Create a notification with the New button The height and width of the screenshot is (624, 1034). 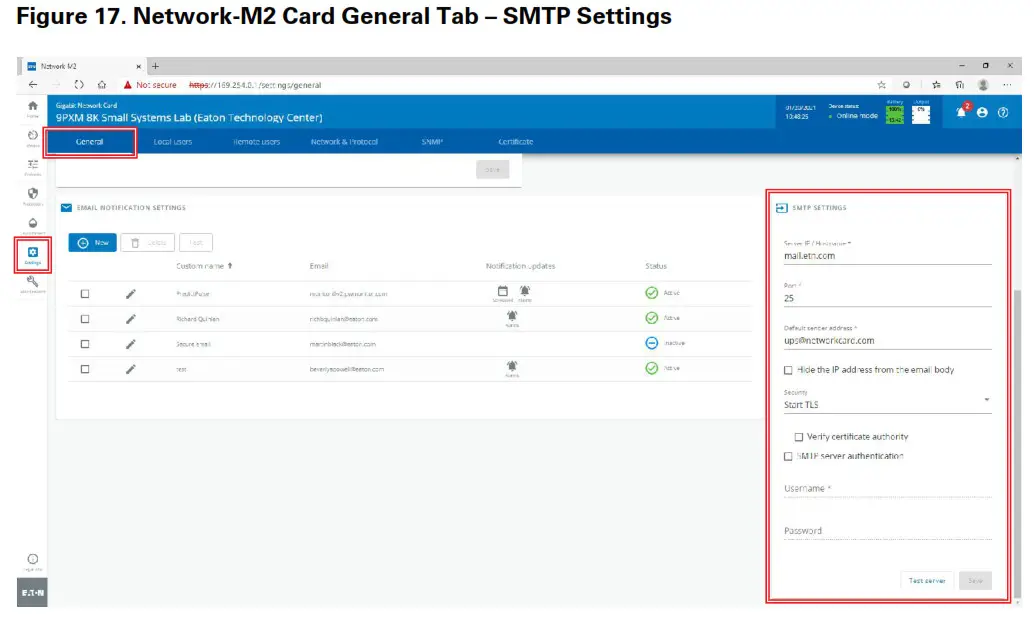[x=92, y=241]
